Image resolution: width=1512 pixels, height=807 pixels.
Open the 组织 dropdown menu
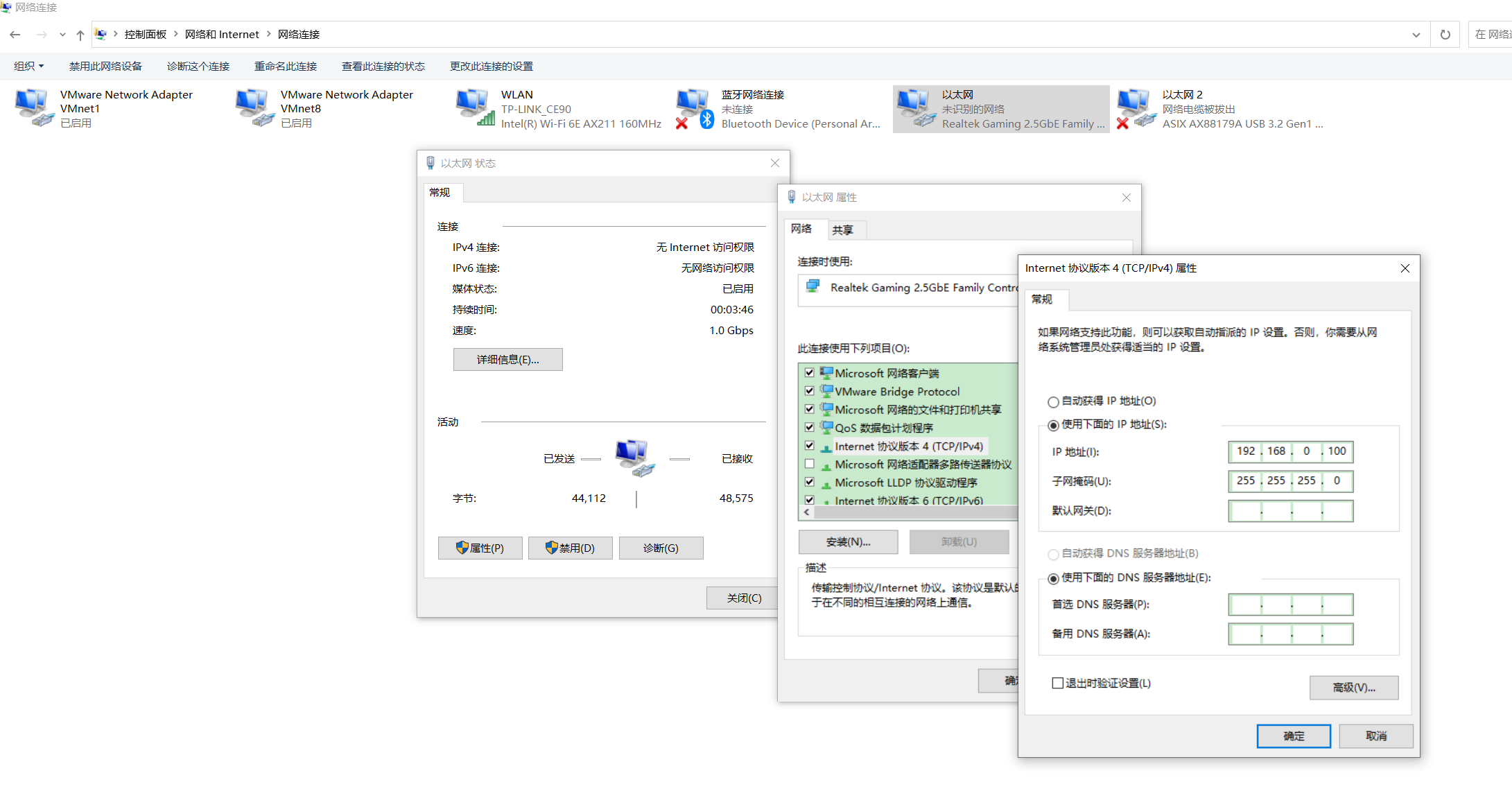coord(28,66)
